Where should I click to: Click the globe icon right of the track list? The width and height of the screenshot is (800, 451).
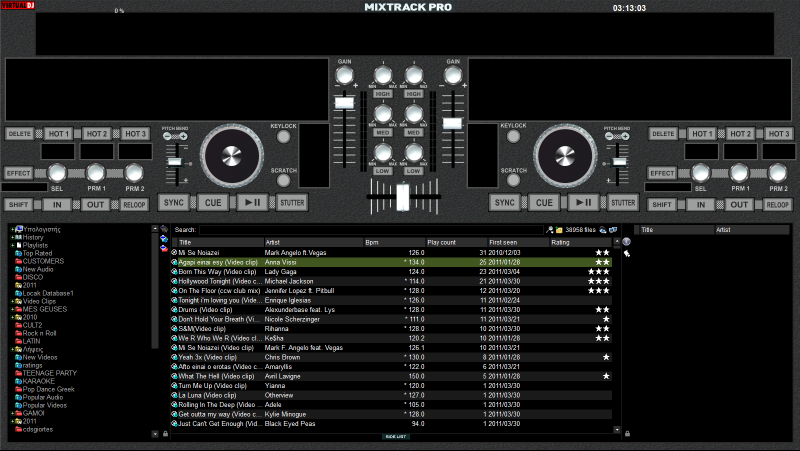[627, 242]
